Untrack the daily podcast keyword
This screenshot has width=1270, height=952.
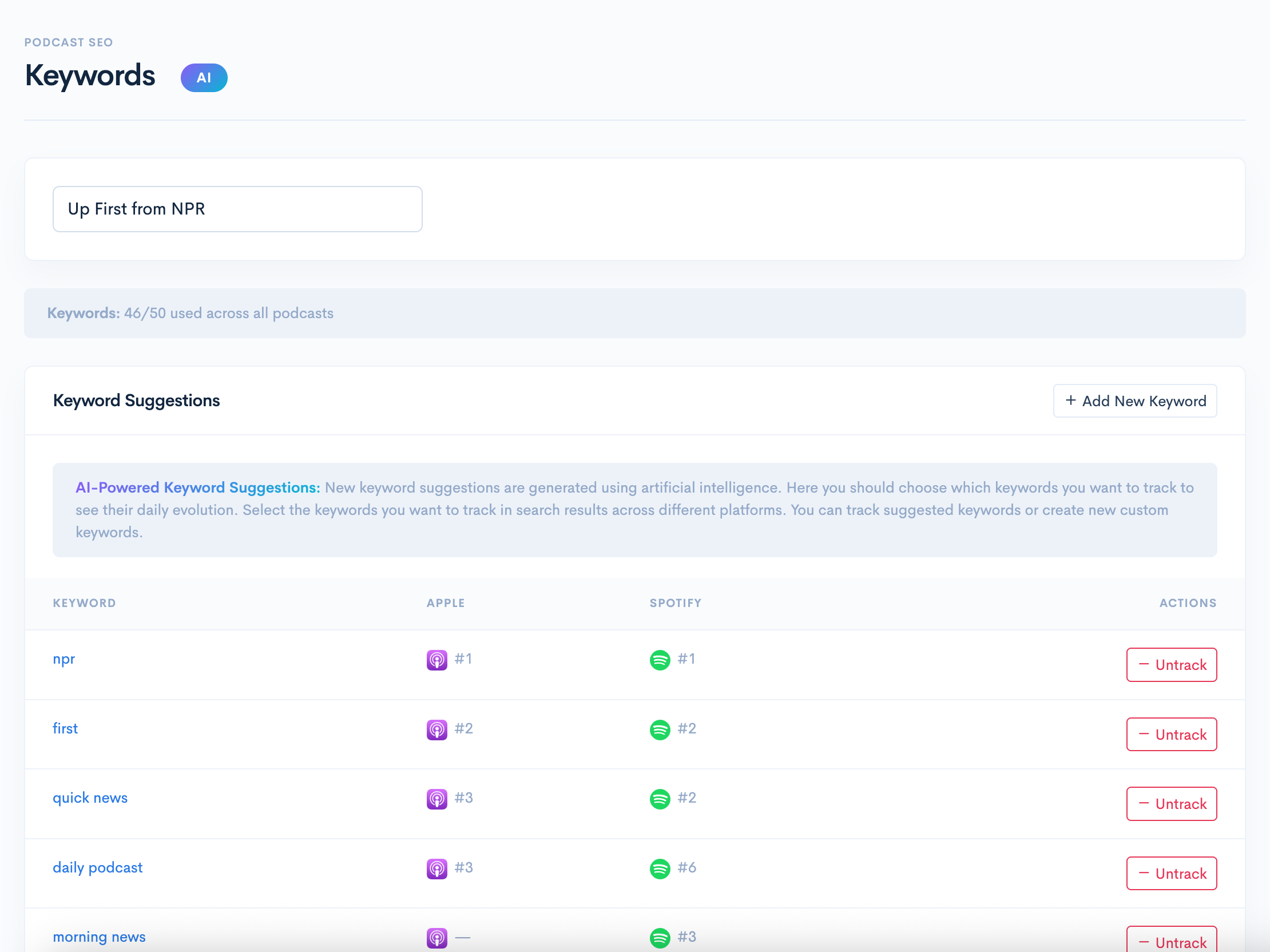[1171, 874]
